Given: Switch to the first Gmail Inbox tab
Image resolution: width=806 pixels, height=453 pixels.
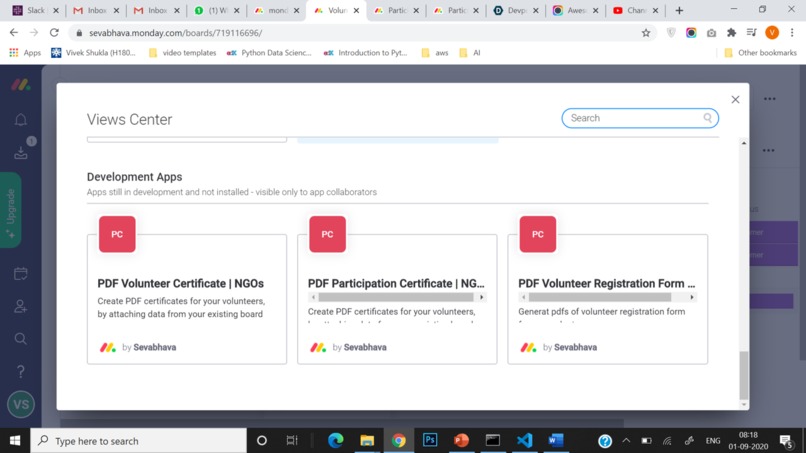Looking at the screenshot, I should [x=96, y=10].
